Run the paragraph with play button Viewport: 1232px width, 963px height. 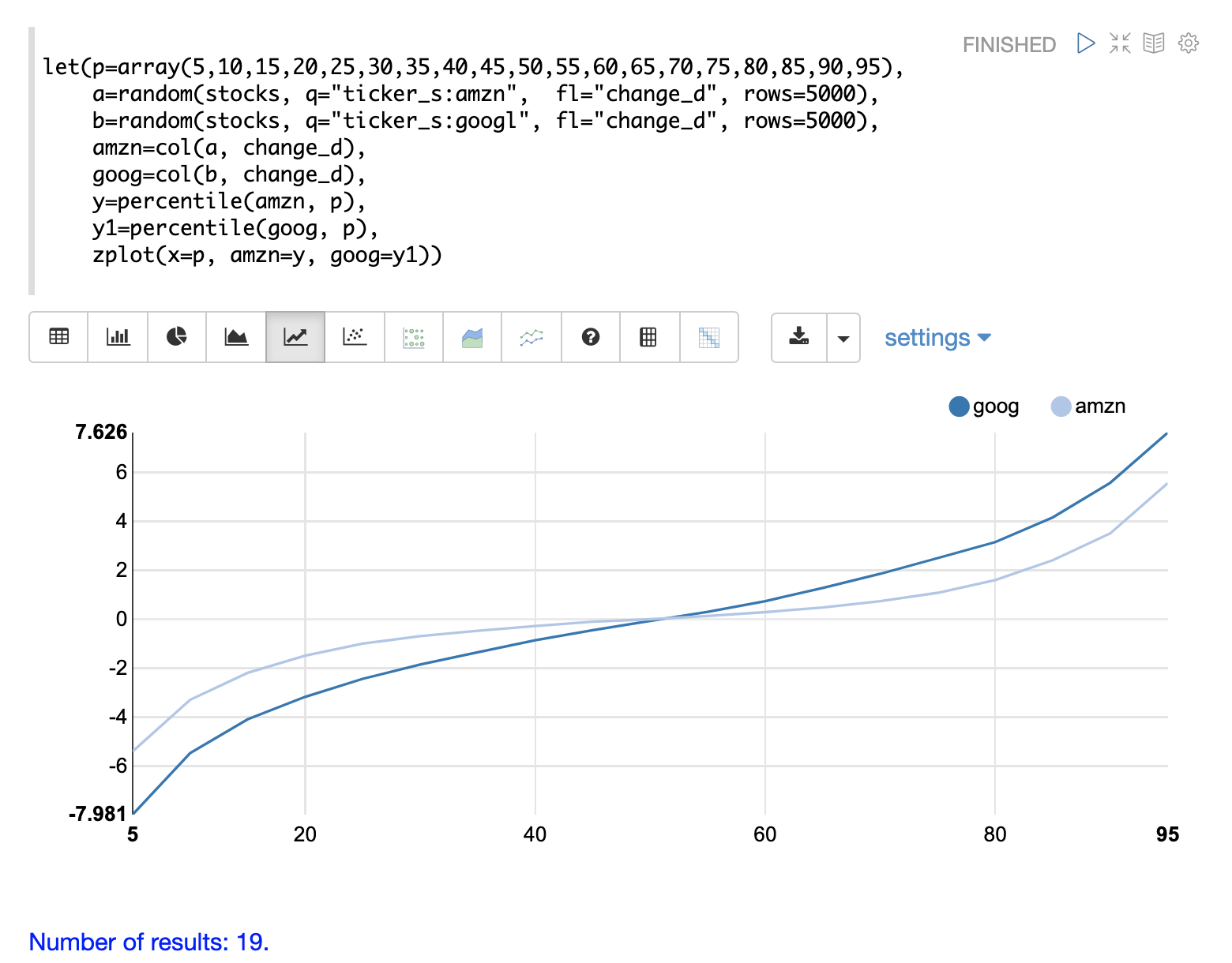(x=1086, y=43)
